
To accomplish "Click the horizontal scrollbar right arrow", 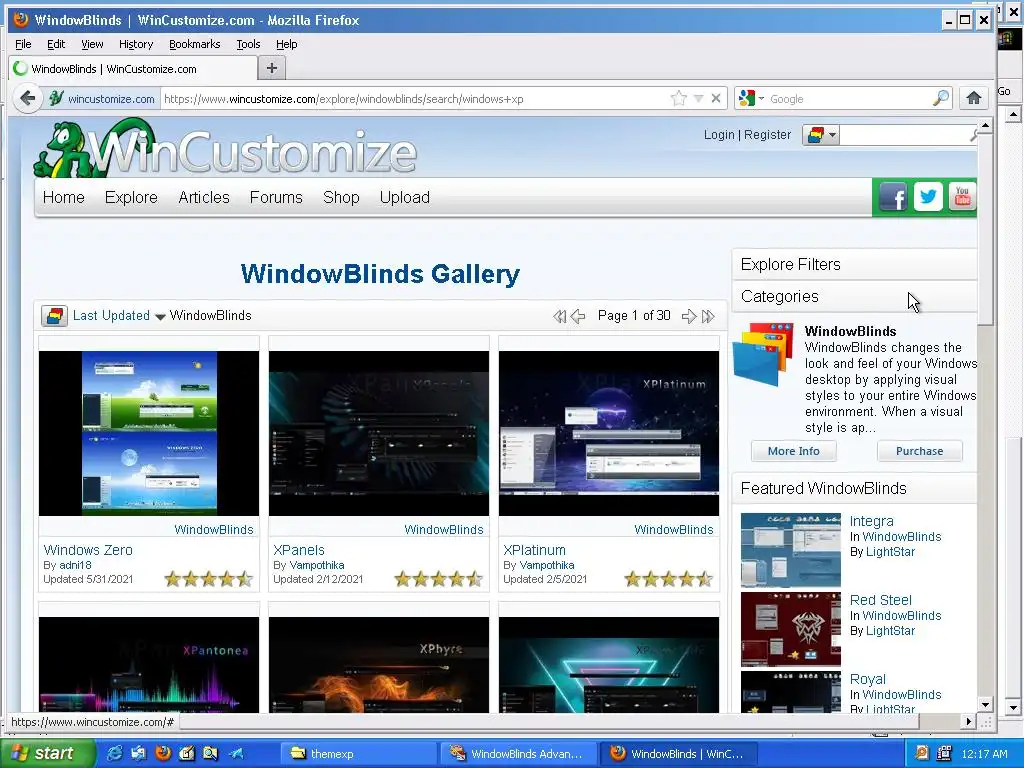I will coord(969,722).
